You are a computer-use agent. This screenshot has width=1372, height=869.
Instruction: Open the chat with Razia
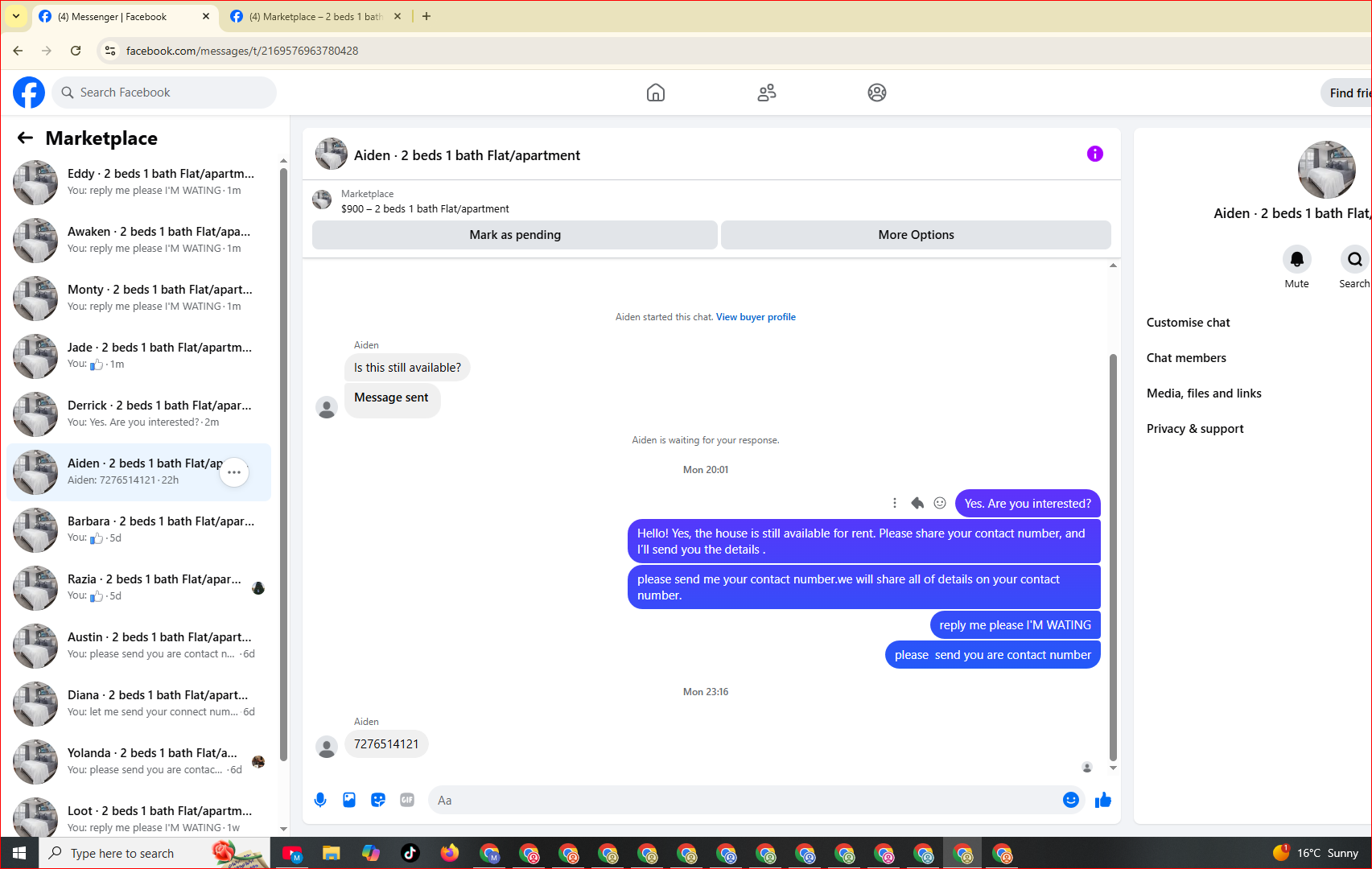click(138, 588)
